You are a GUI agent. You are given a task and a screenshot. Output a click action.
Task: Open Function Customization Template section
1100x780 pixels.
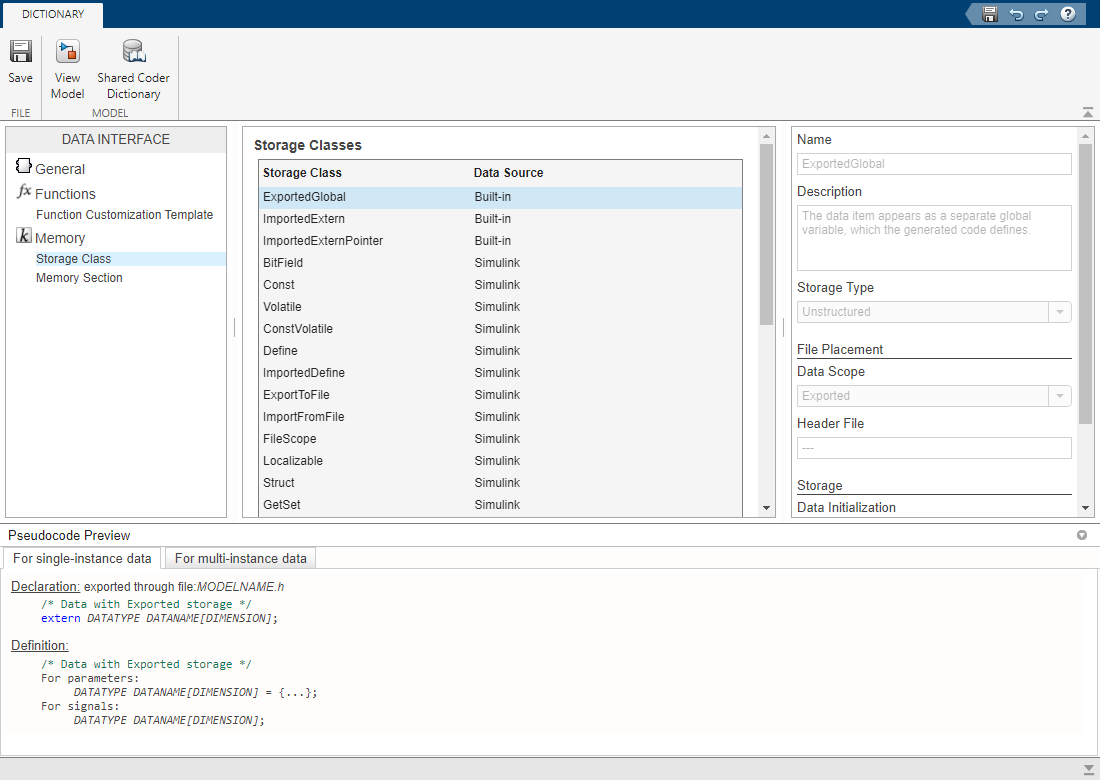pos(124,215)
